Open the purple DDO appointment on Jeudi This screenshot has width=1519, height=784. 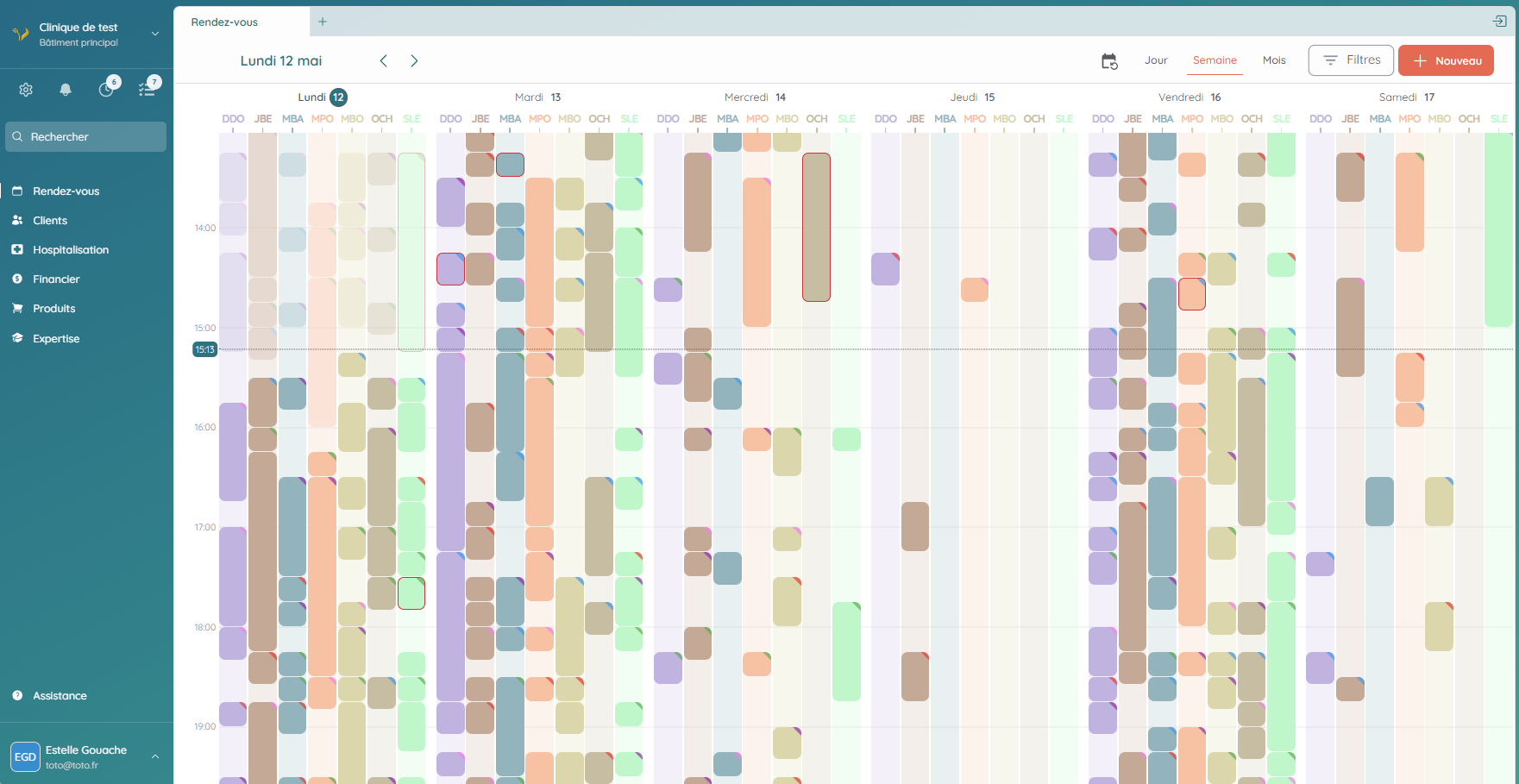pos(885,269)
